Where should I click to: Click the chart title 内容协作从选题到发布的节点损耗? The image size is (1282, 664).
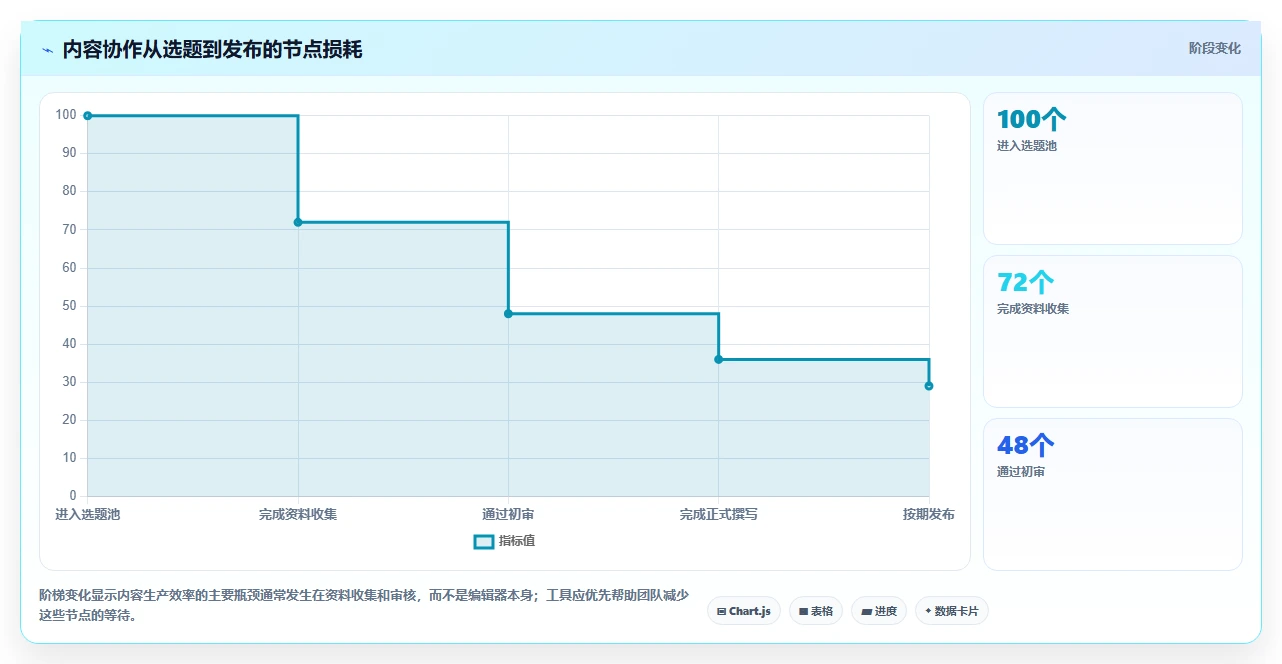212,49
